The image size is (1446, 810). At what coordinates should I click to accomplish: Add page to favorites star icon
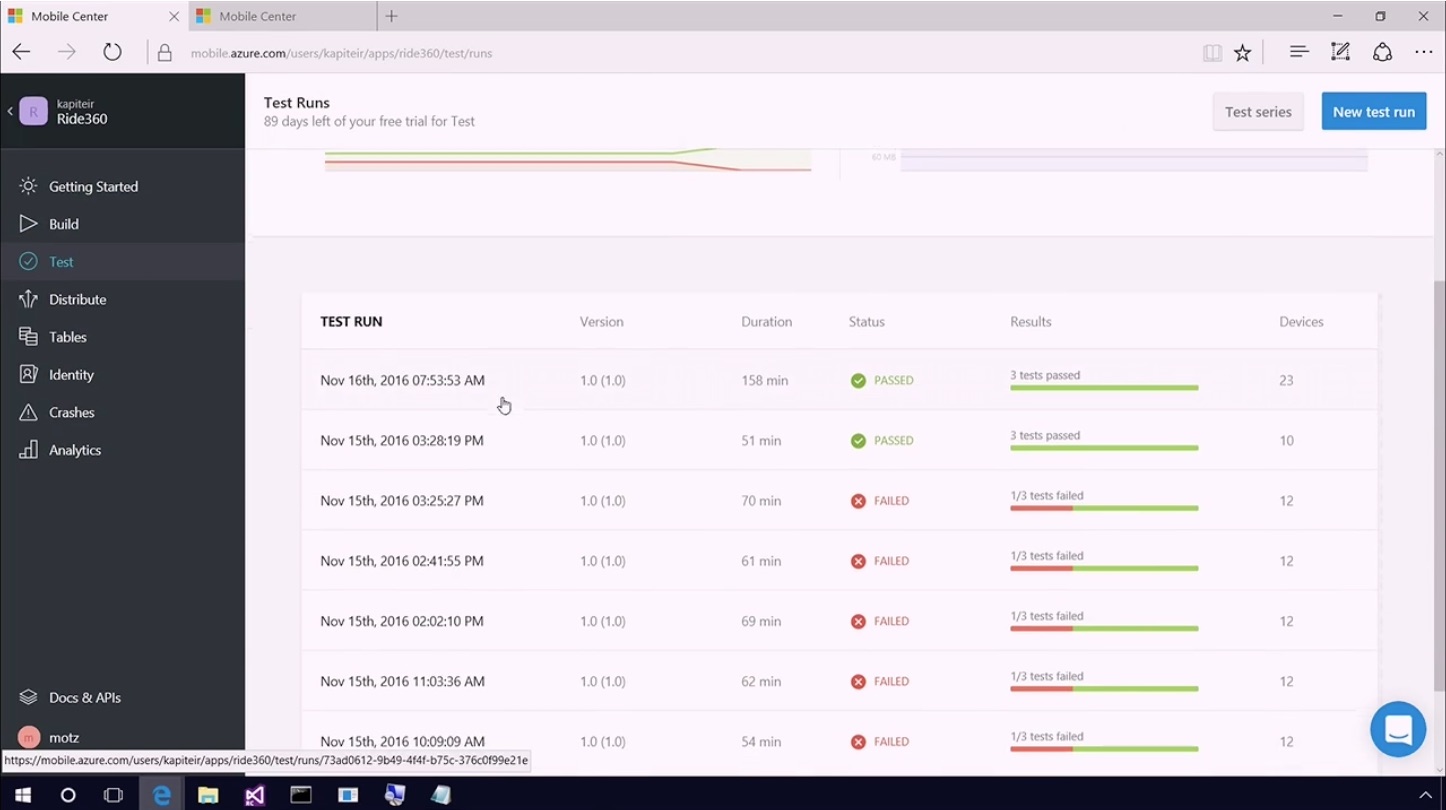1242,53
